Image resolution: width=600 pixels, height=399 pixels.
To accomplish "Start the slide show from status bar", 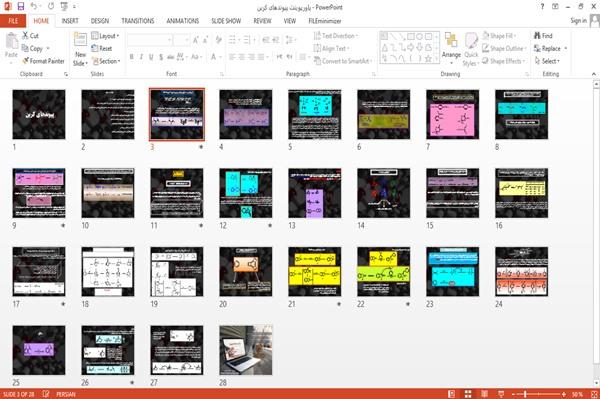I will click(501, 394).
